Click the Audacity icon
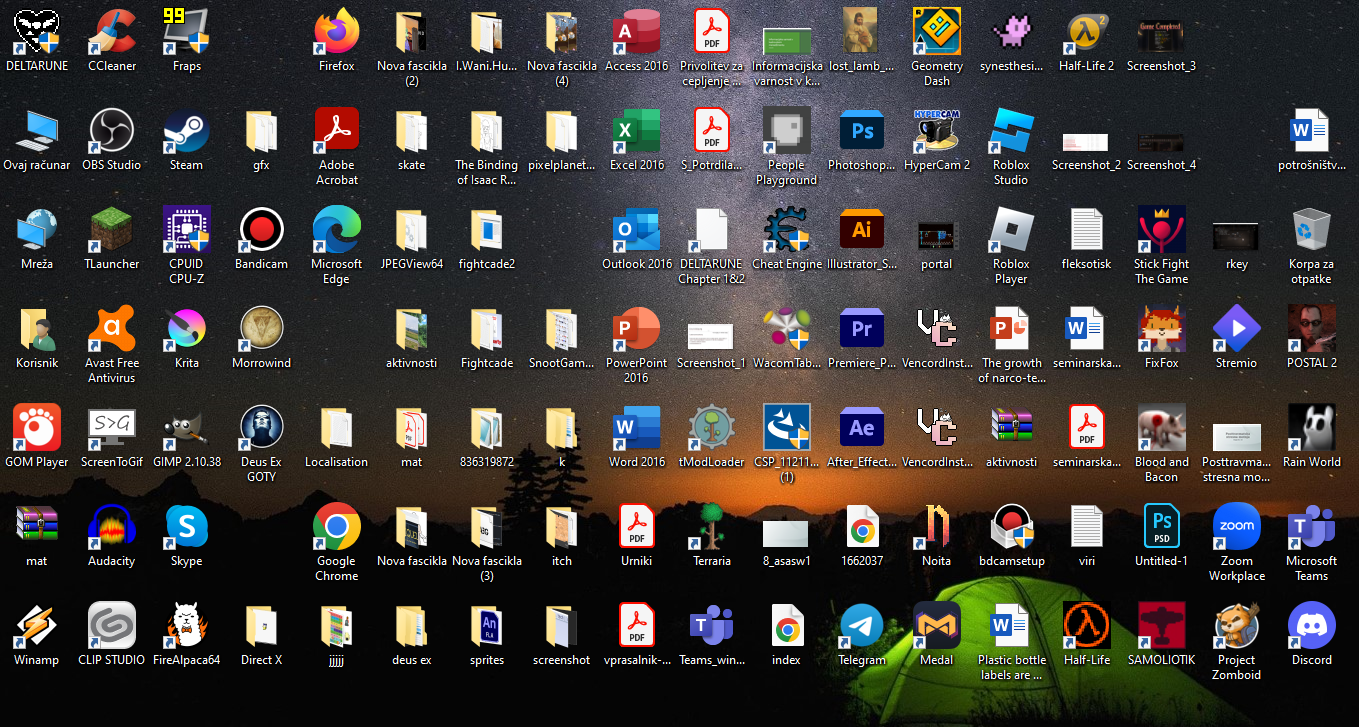Image resolution: width=1359 pixels, height=727 pixels. [112, 528]
